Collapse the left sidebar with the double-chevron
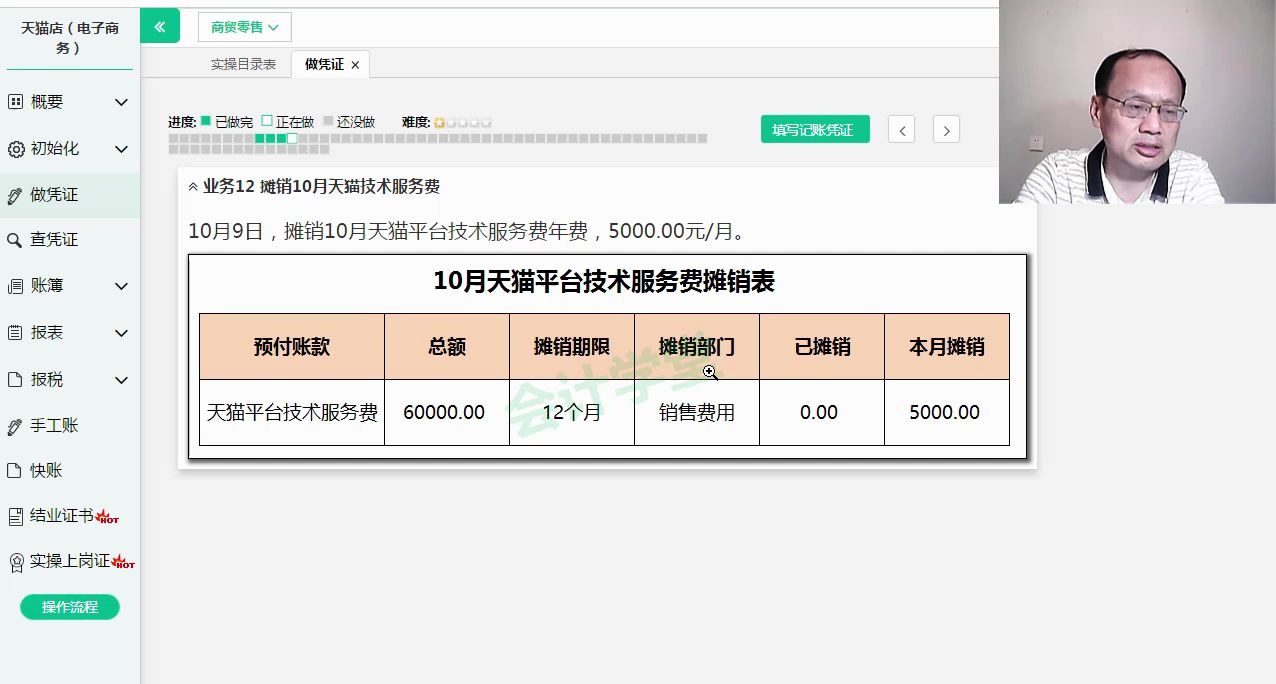The image size is (1276, 684). [x=160, y=26]
